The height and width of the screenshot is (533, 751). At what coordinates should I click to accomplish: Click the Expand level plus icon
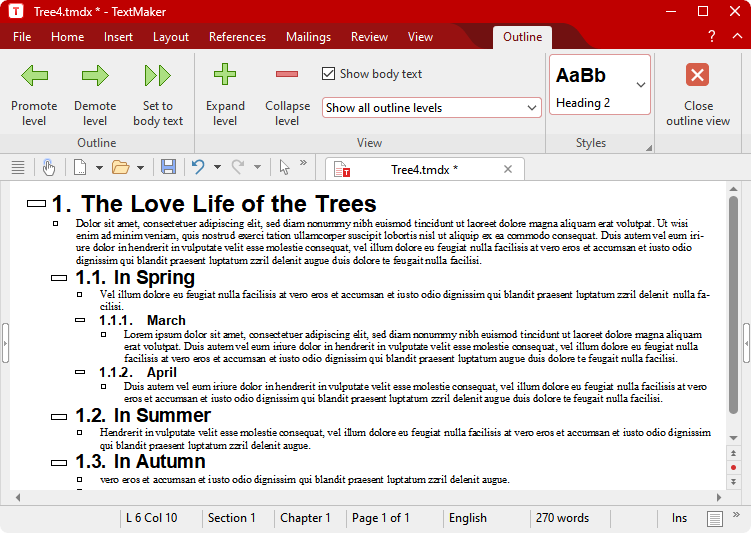[x=225, y=74]
